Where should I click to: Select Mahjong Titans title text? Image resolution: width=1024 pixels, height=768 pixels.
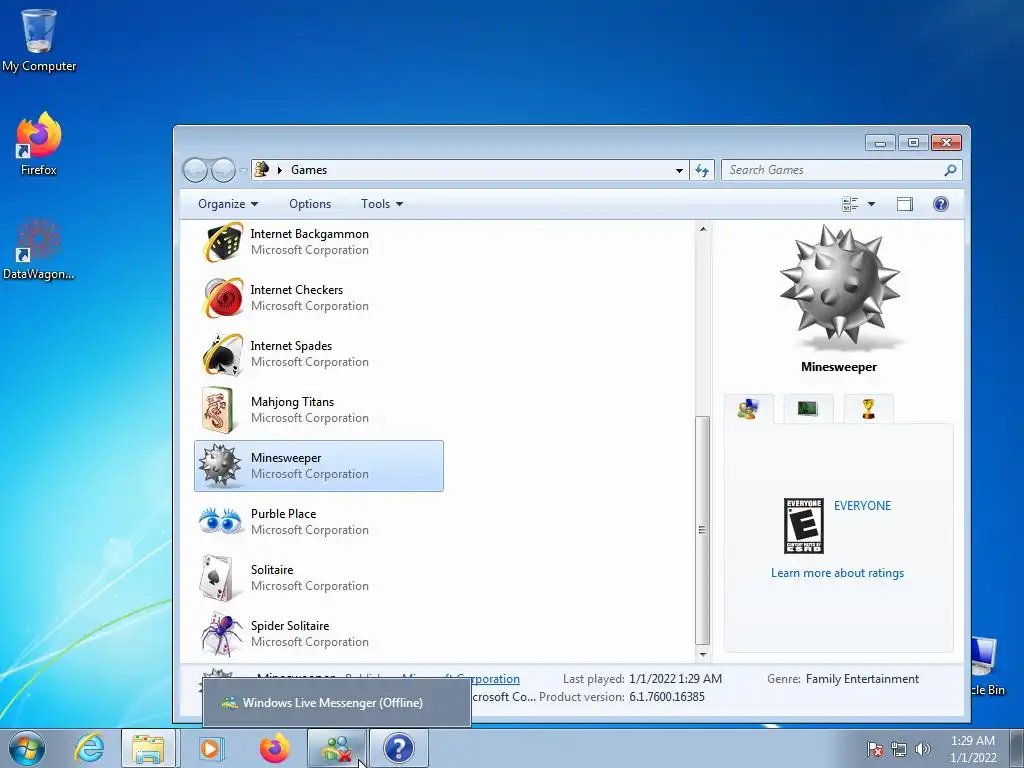pyautogui.click(x=292, y=402)
